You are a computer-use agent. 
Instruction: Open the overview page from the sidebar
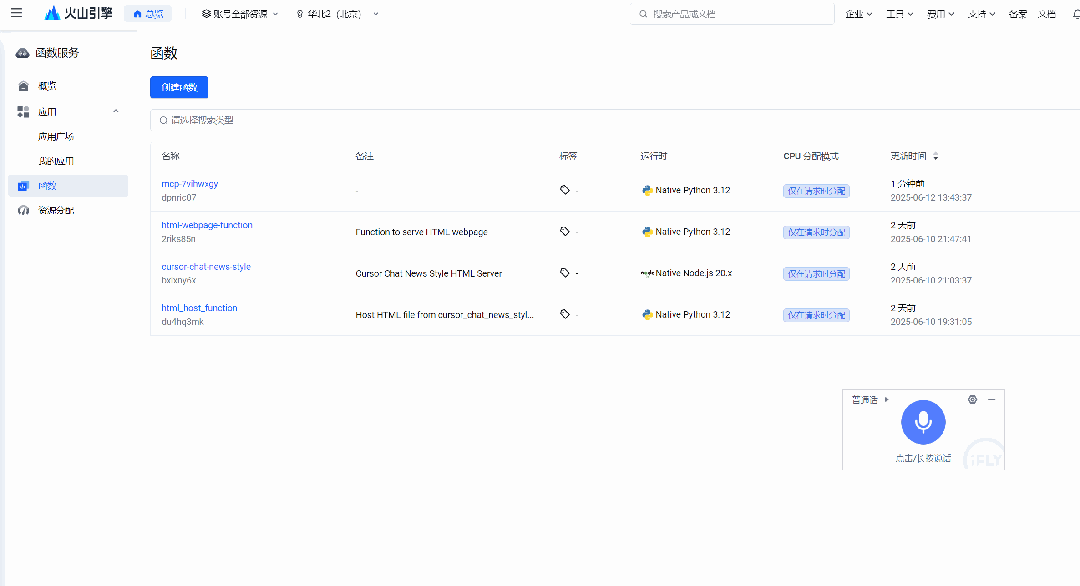point(47,86)
